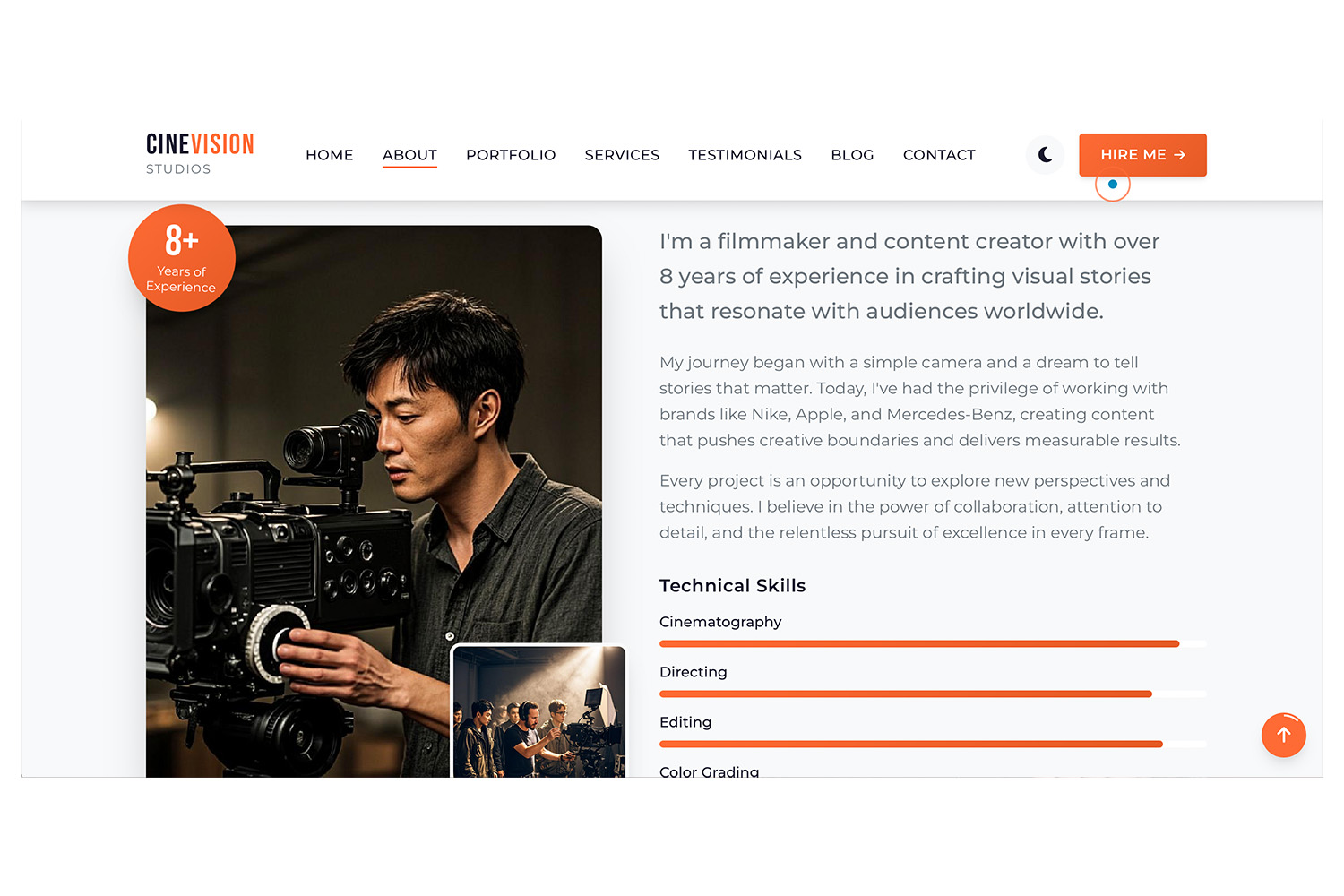This screenshot has height=896, width=1344.
Task: Open the Home nav link
Action: [329, 155]
